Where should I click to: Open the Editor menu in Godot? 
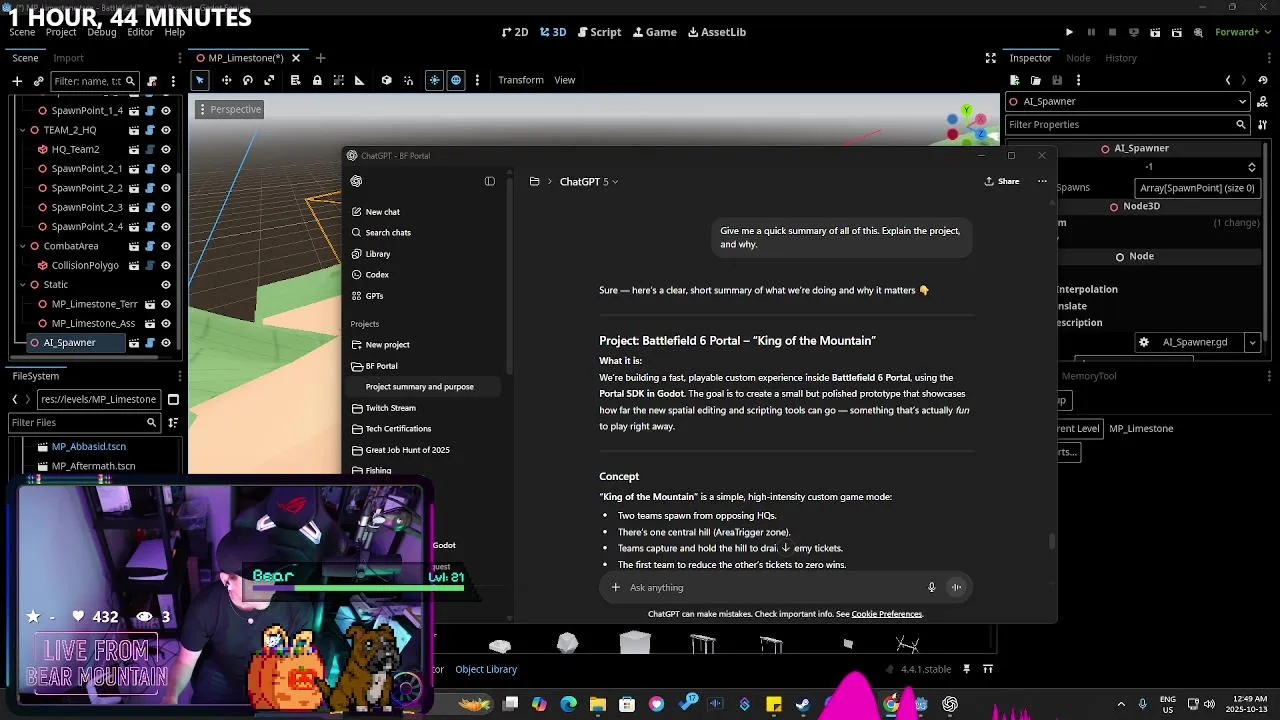pyautogui.click(x=140, y=32)
